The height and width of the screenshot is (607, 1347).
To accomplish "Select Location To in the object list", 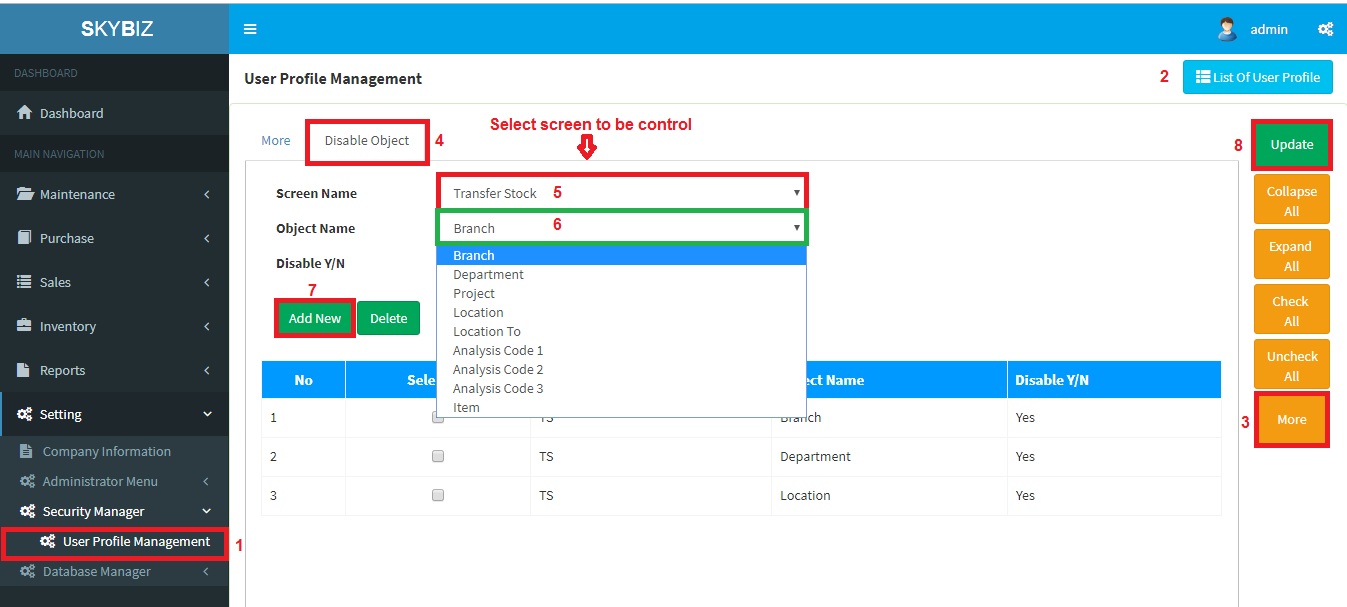I will point(486,331).
